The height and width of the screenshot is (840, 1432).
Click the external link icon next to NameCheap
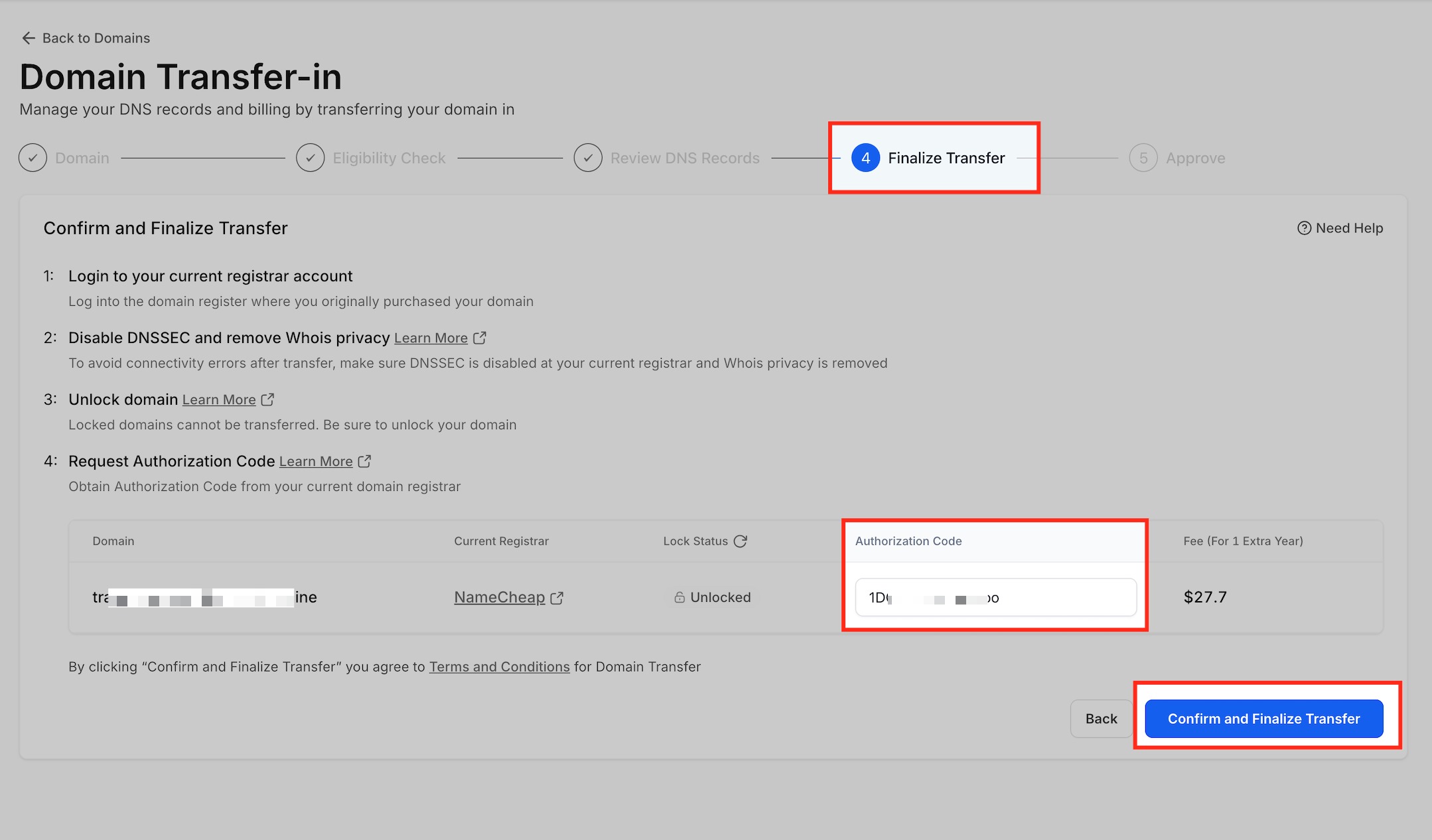coord(557,598)
